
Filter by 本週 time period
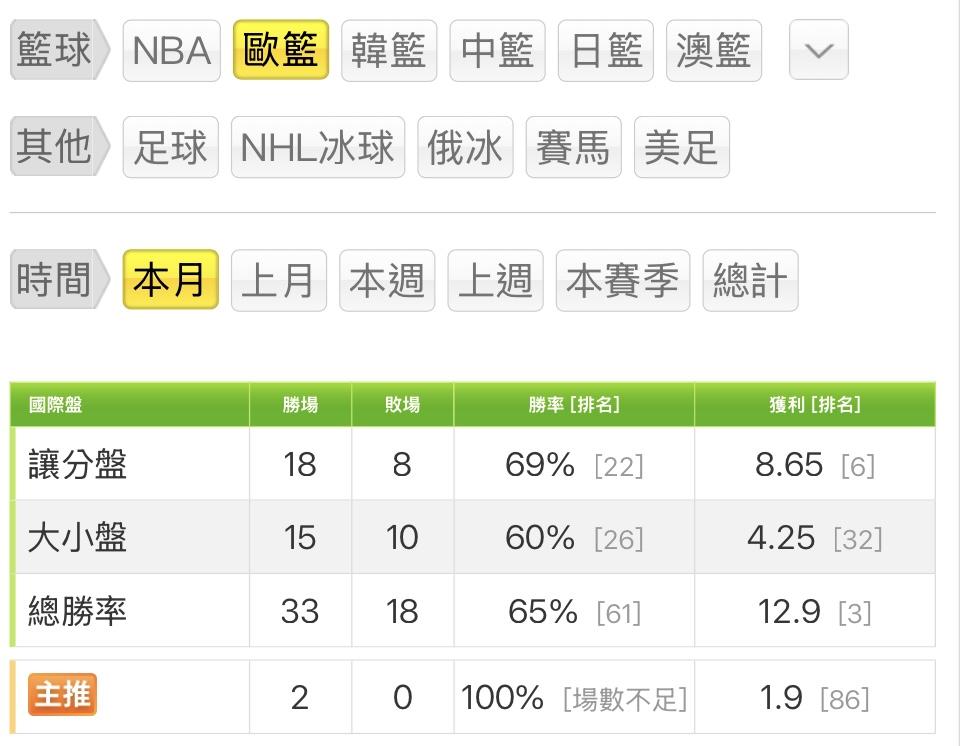[x=387, y=280]
